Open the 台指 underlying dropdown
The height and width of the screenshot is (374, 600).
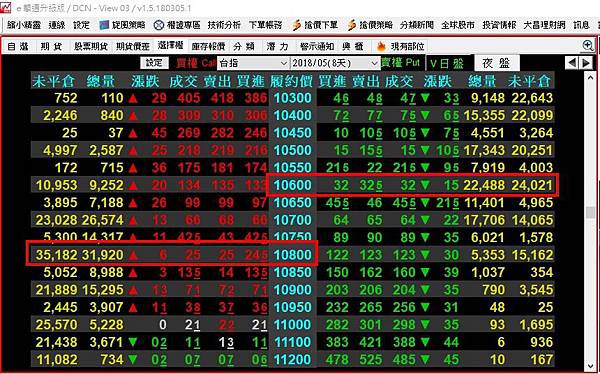(253, 63)
